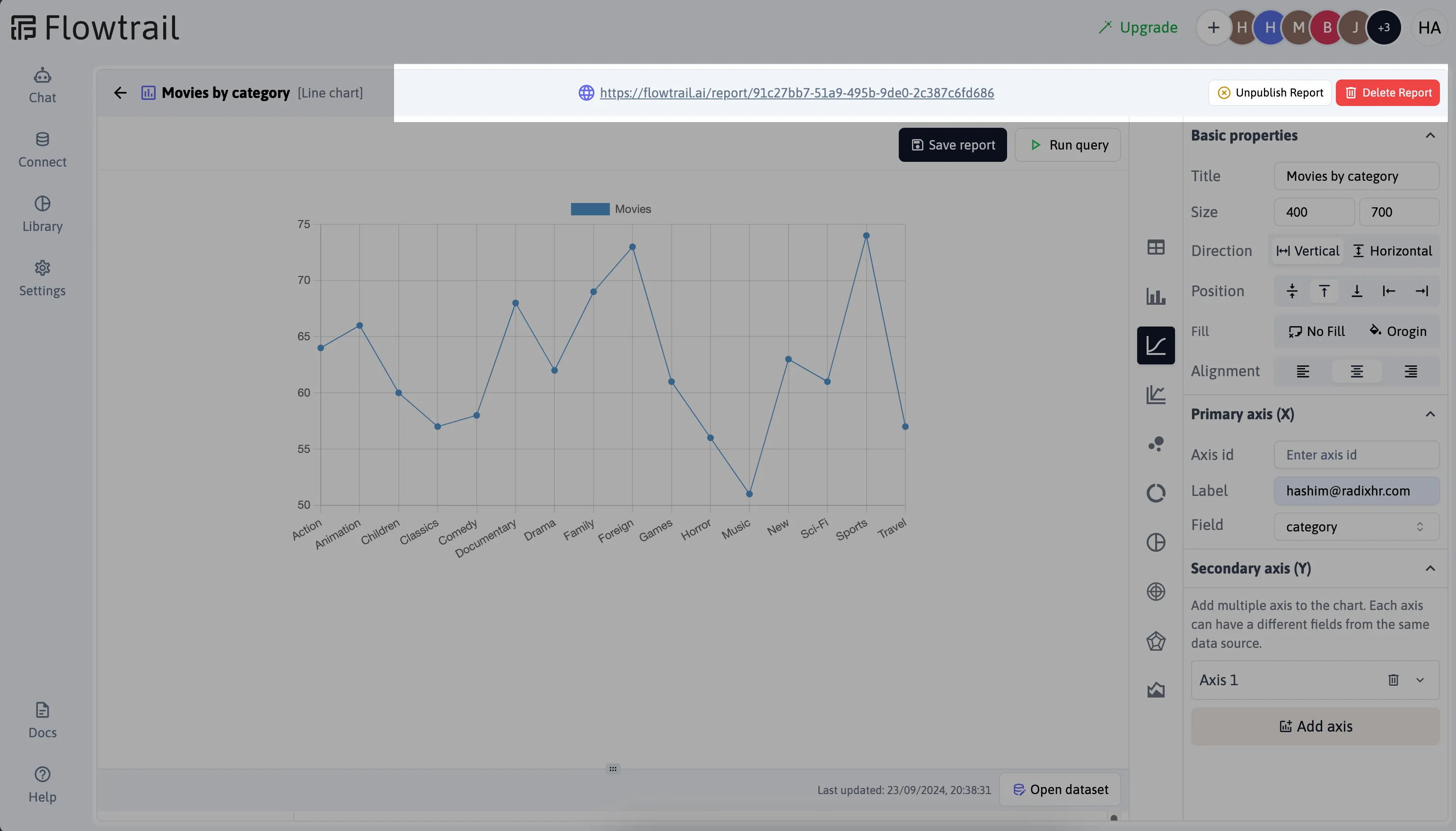The image size is (1456, 831).
Task: Open the Chat section in sidebar
Action: [x=42, y=86]
